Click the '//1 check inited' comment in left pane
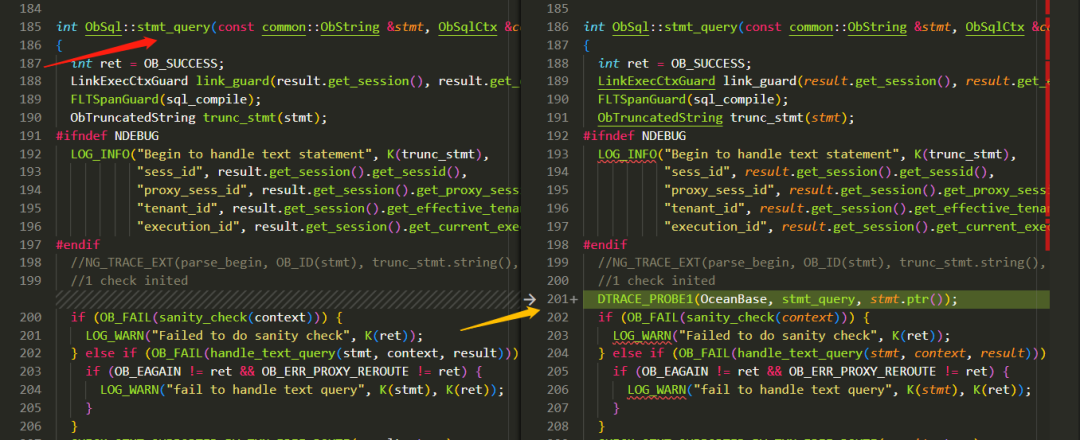This screenshot has height=440, width=1080. pyautogui.click(x=129, y=281)
